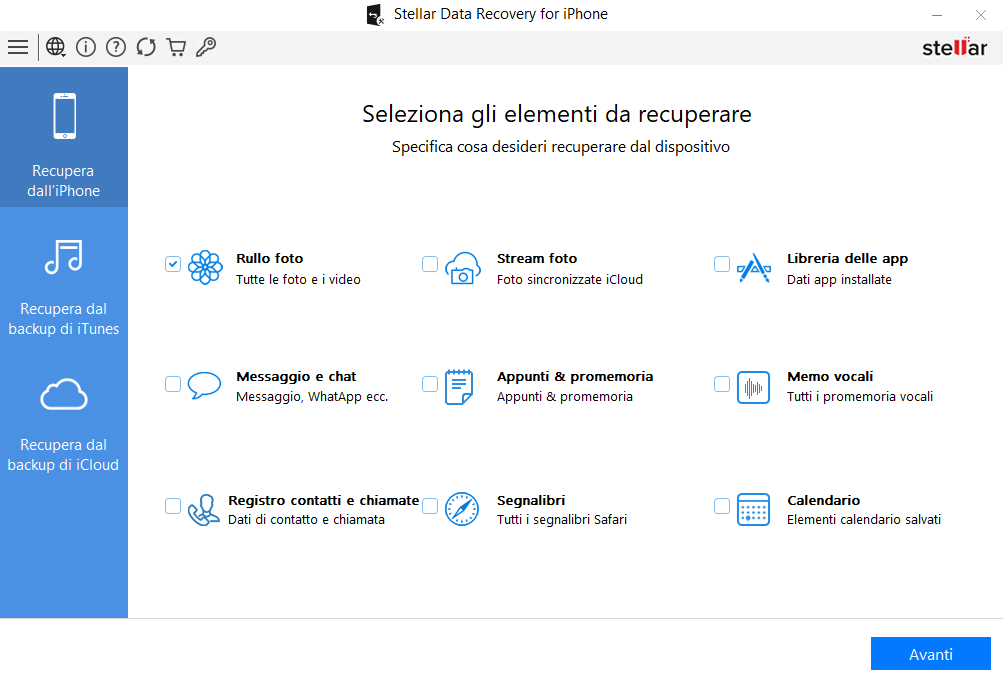Open the hamburger menu
1003x681 pixels.
tap(18, 47)
